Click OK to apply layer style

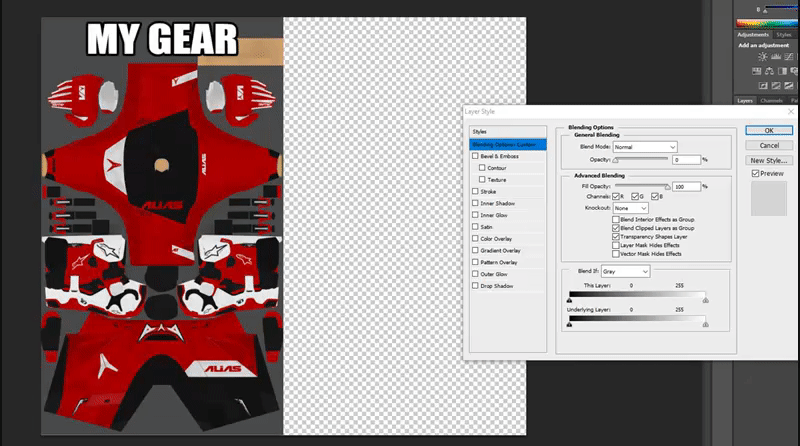(769, 131)
